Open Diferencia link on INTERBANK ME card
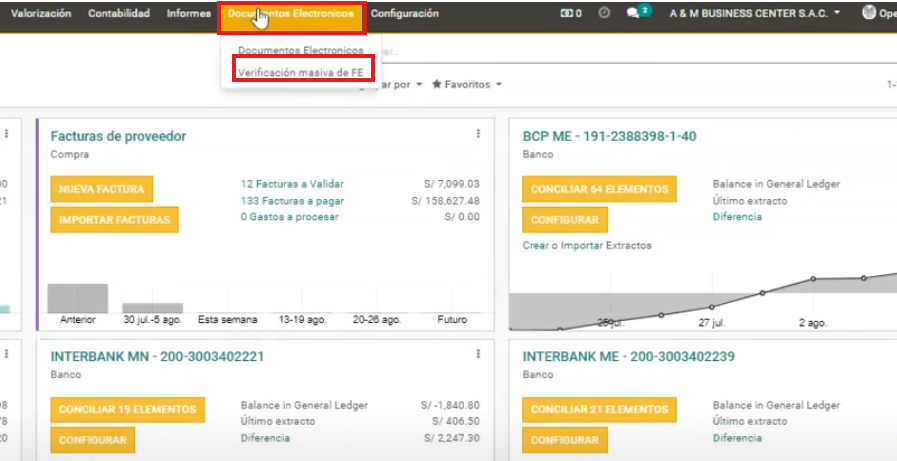The width and height of the screenshot is (897, 461). click(737, 438)
